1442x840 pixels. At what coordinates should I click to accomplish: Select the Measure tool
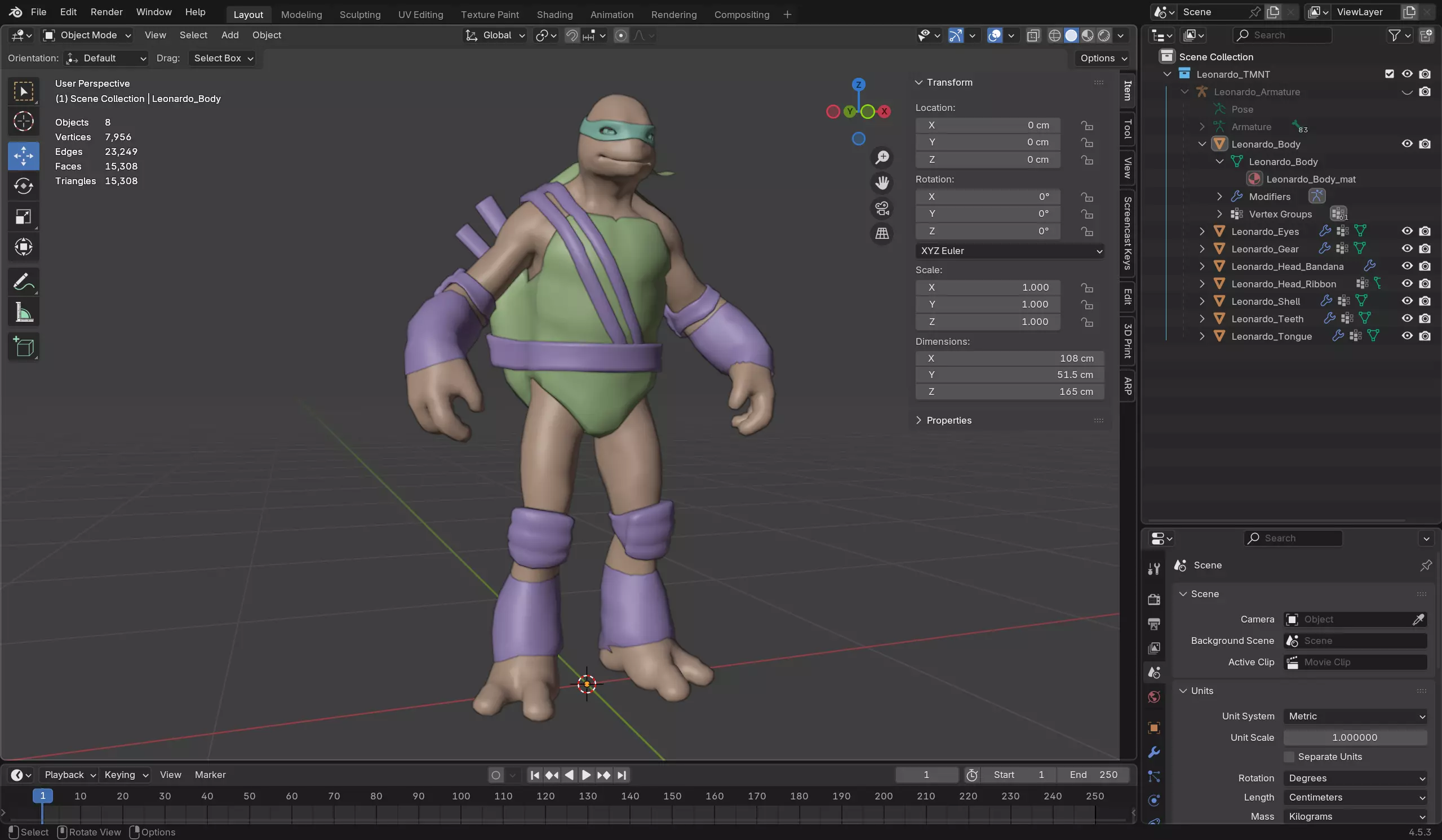coord(24,312)
